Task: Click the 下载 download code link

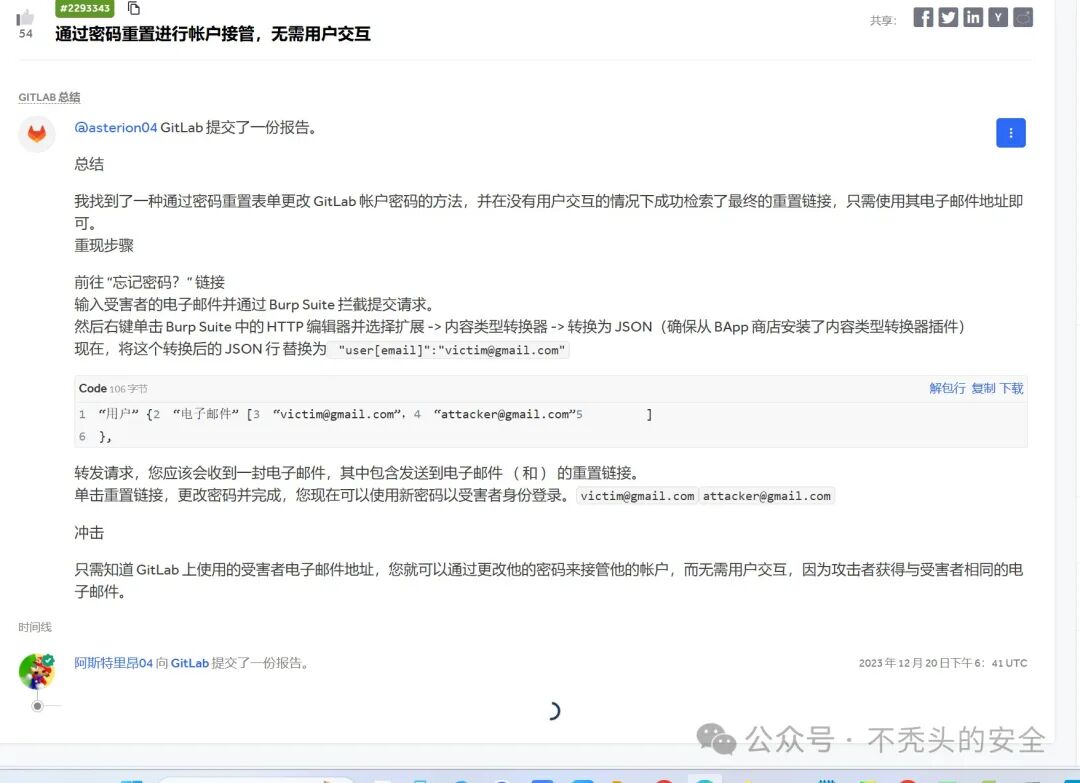Action: pos(1011,388)
